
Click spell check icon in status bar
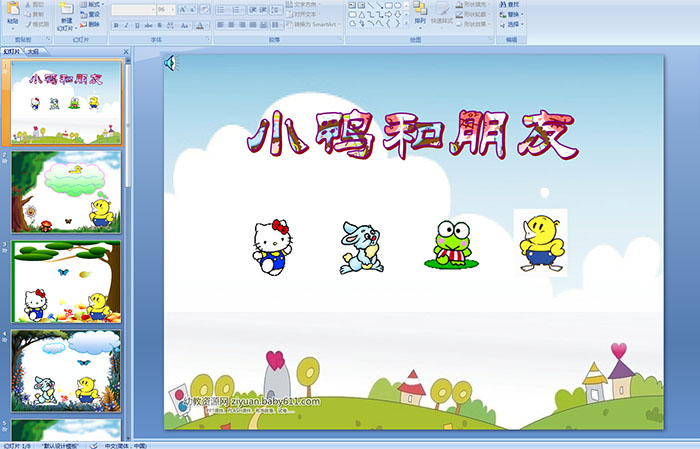click(94, 445)
